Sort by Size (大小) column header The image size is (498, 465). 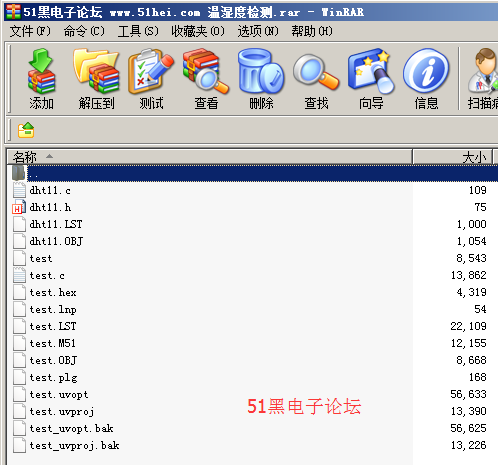[453, 157]
